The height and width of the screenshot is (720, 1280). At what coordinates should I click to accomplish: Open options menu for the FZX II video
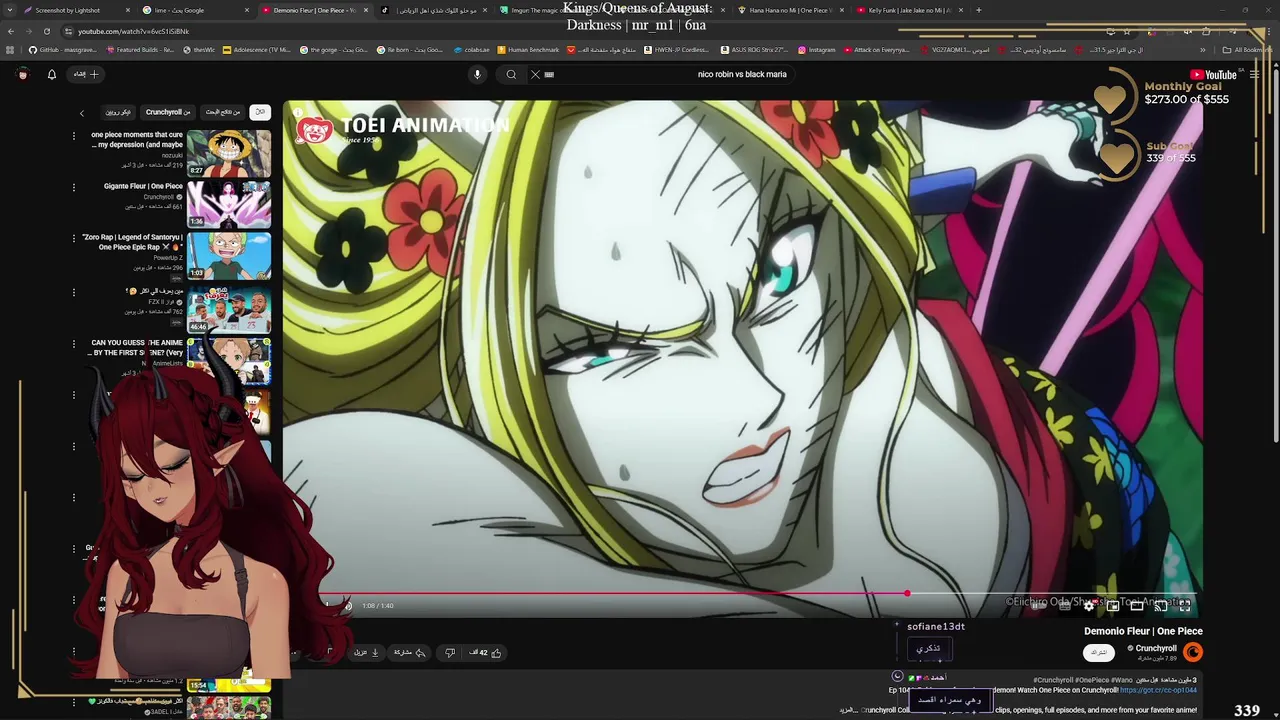tap(73, 292)
